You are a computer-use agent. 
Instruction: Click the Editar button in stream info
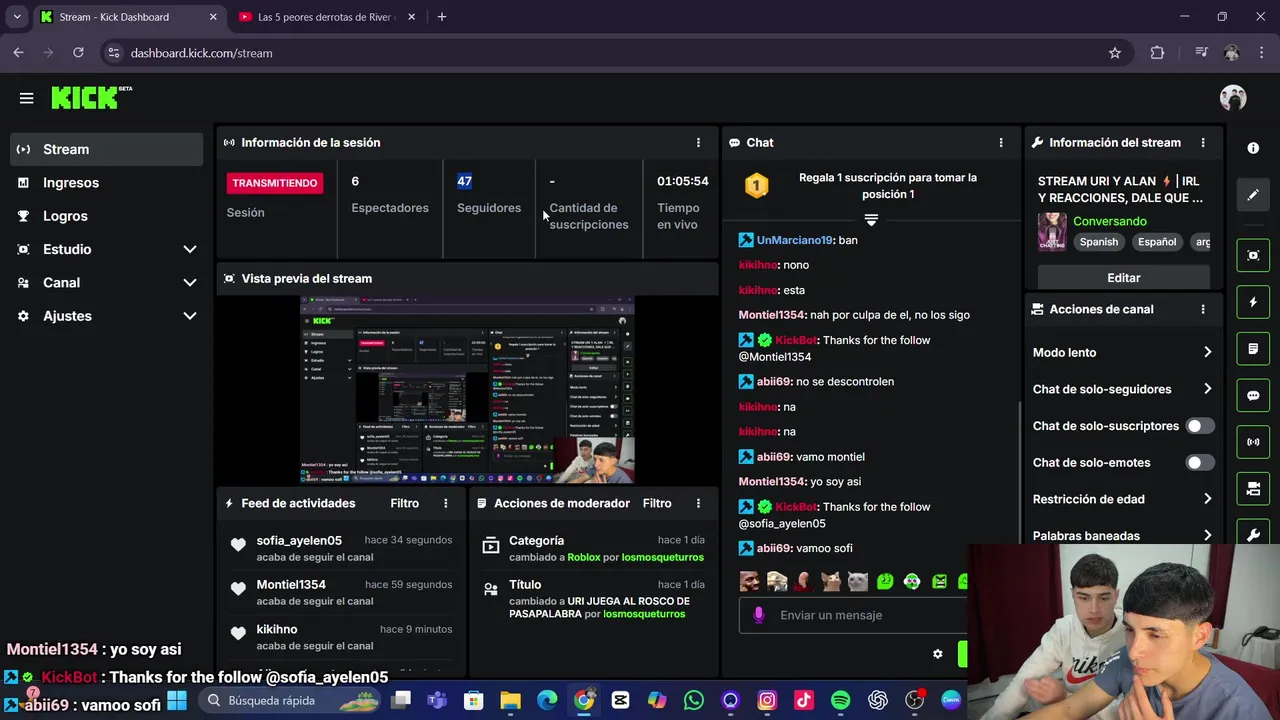pyautogui.click(x=1123, y=278)
